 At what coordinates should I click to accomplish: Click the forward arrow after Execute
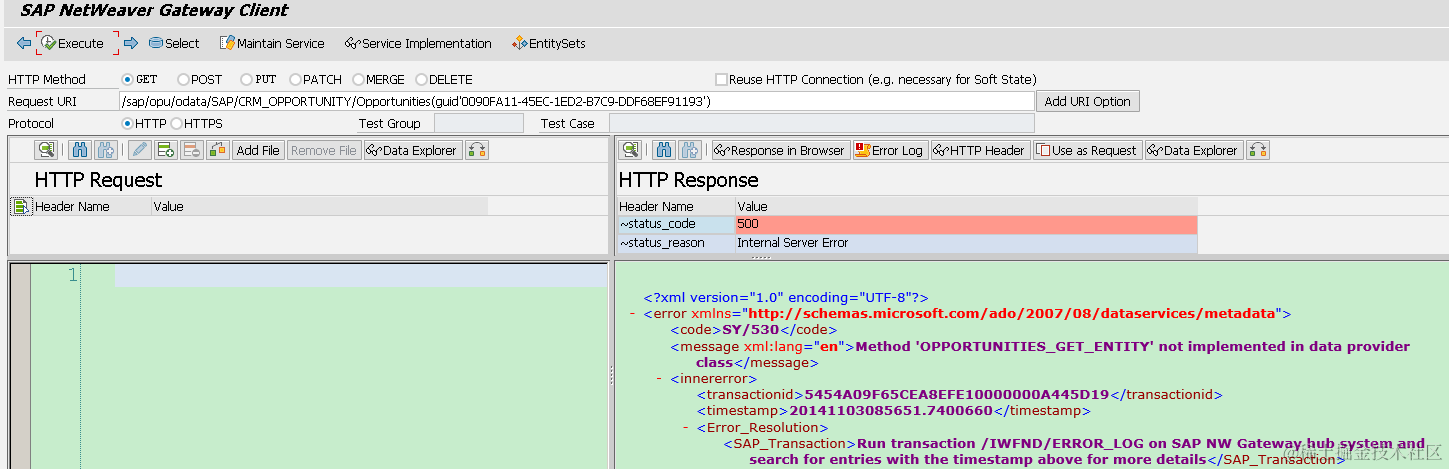pos(131,43)
